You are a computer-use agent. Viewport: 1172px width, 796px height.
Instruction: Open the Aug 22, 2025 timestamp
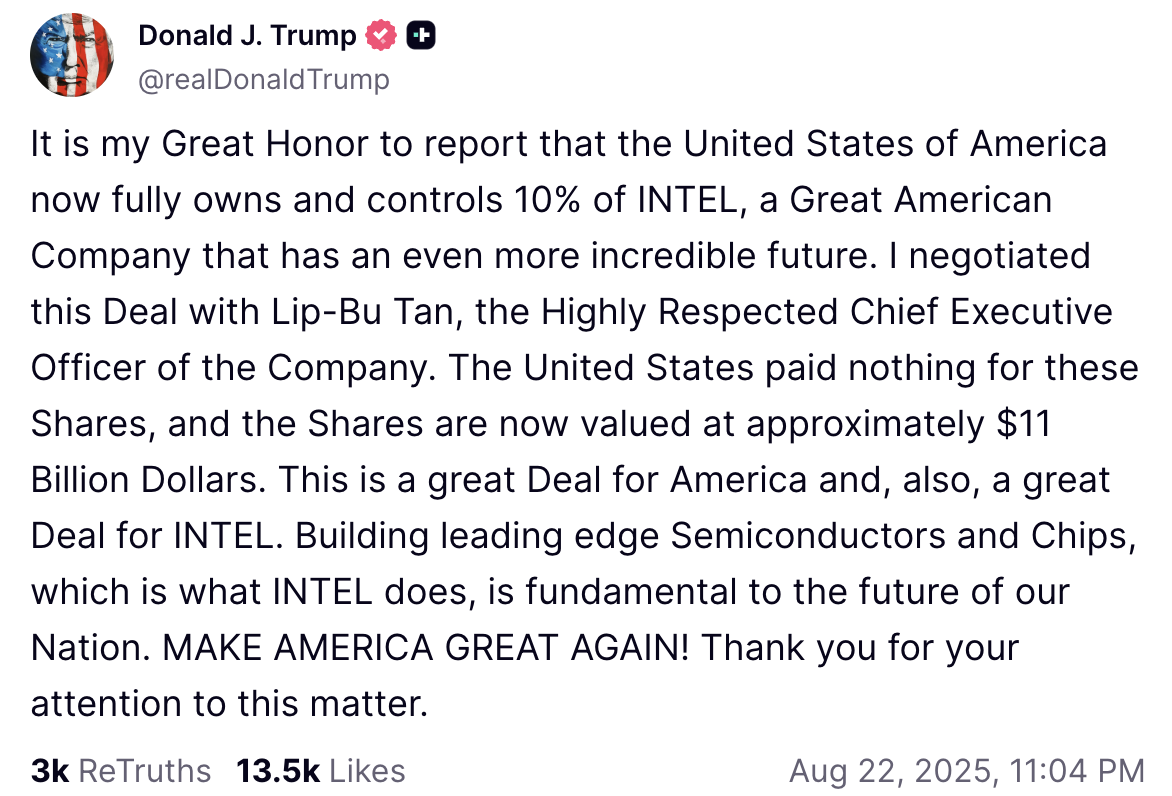(x=967, y=771)
